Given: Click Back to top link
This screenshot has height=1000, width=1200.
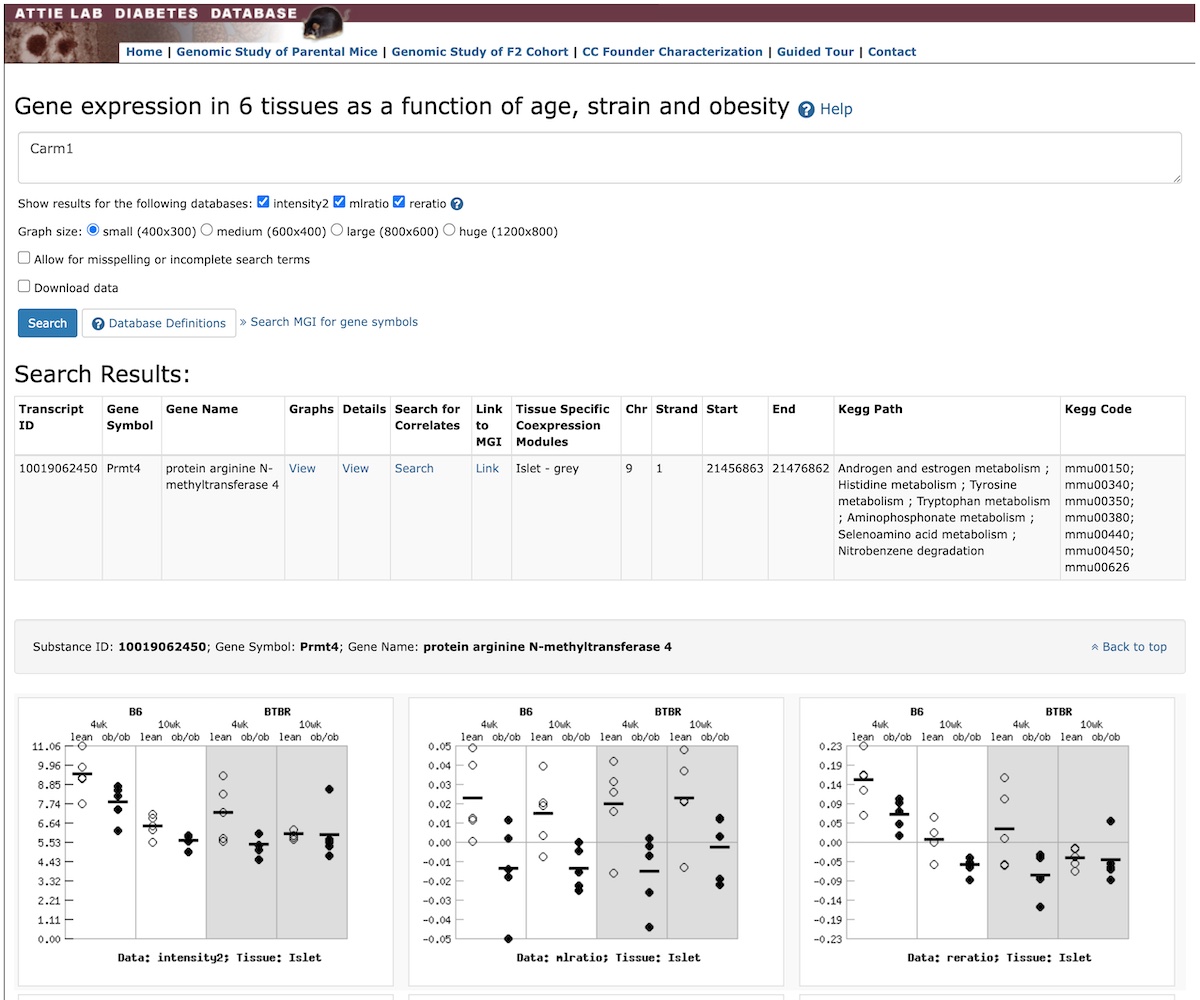Looking at the screenshot, I should [x=1128, y=647].
